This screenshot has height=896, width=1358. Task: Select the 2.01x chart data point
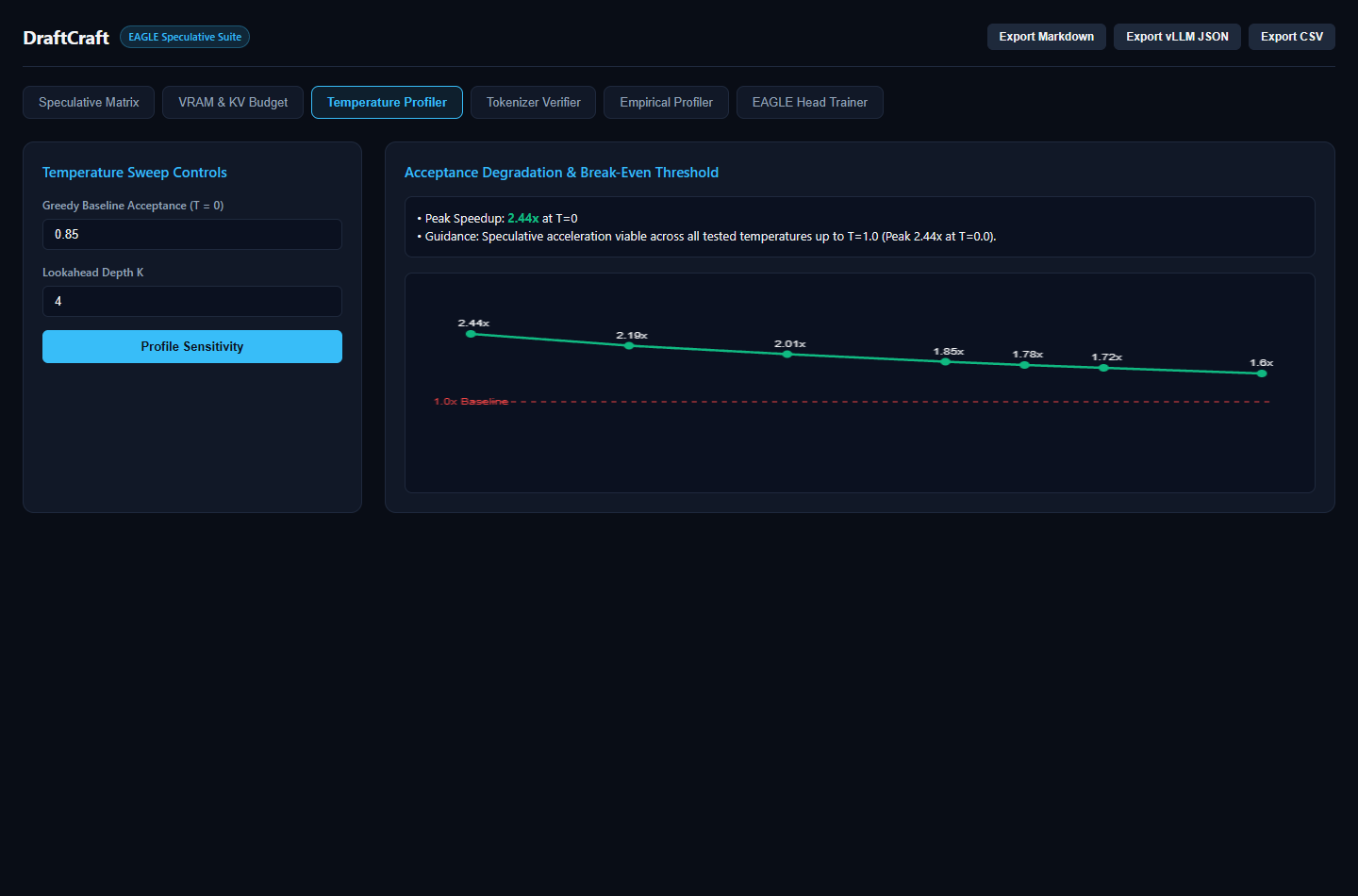tap(787, 355)
